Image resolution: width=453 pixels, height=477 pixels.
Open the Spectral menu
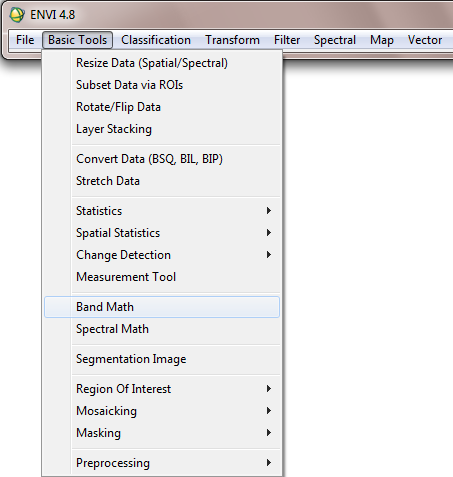point(335,40)
